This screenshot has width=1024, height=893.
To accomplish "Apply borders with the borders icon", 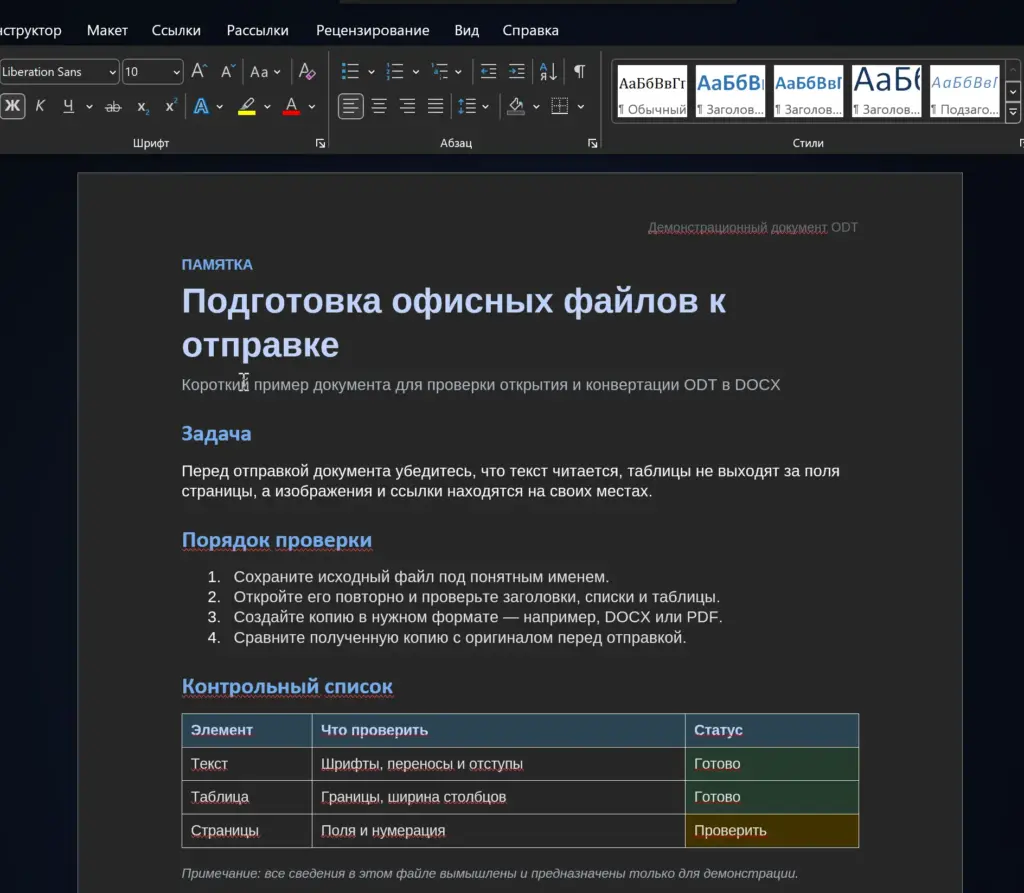I will coord(560,106).
